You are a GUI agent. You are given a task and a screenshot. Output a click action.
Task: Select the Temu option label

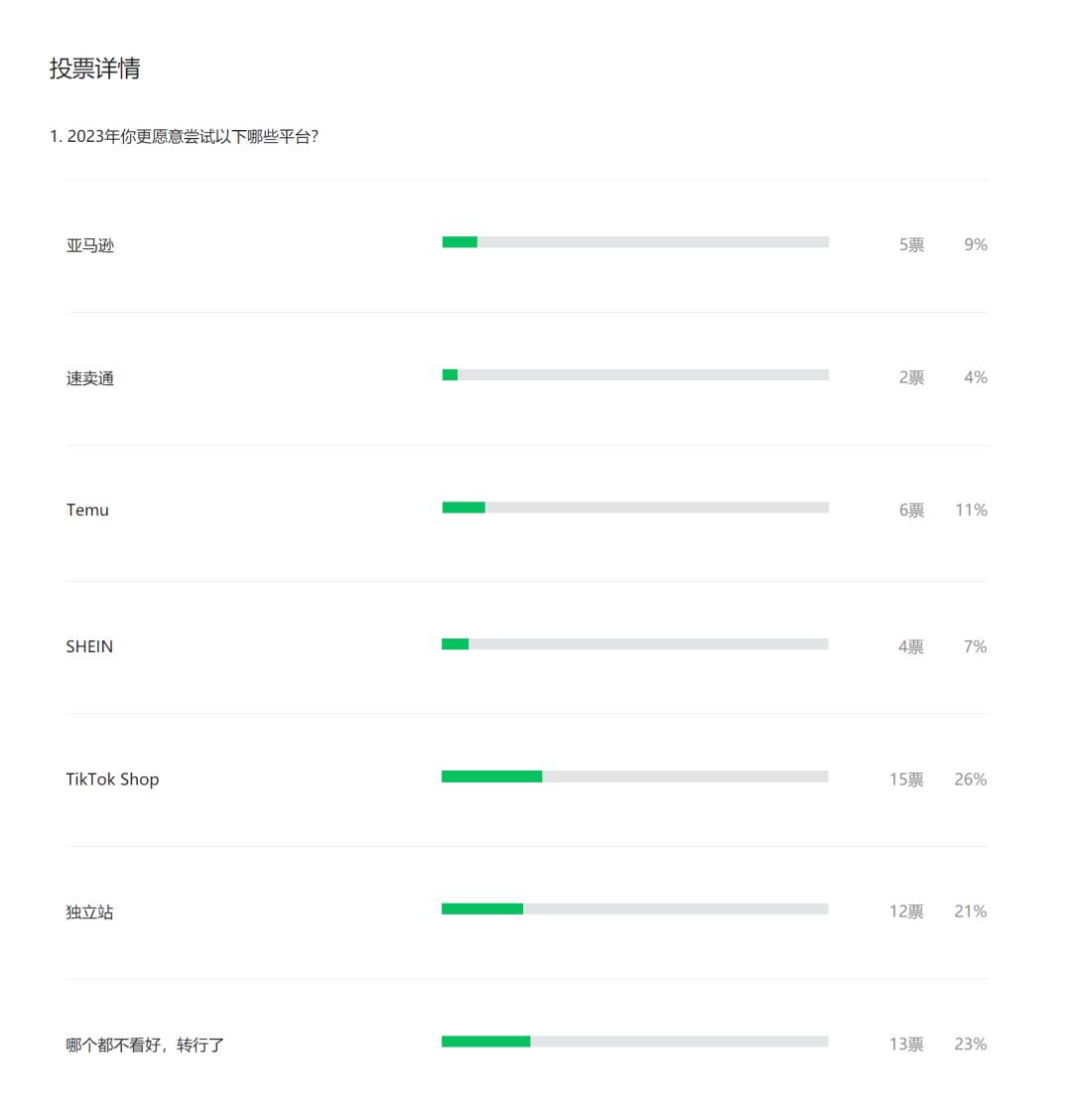[x=87, y=510]
